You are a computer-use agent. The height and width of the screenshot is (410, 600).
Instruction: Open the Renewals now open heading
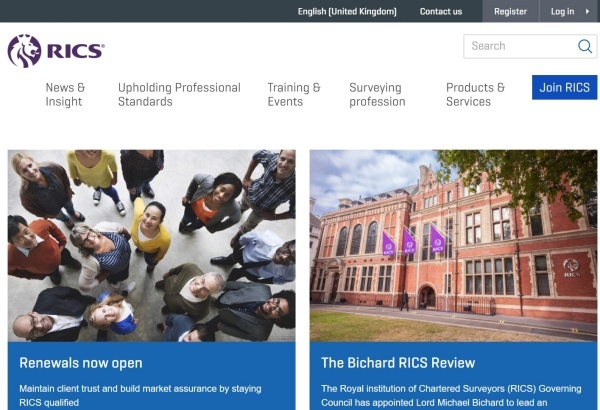click(x=81, y=363)
